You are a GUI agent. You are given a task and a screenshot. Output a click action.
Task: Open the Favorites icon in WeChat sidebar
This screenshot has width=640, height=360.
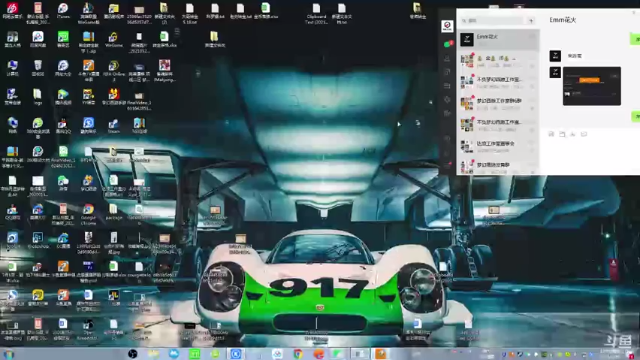coord(447,72)
